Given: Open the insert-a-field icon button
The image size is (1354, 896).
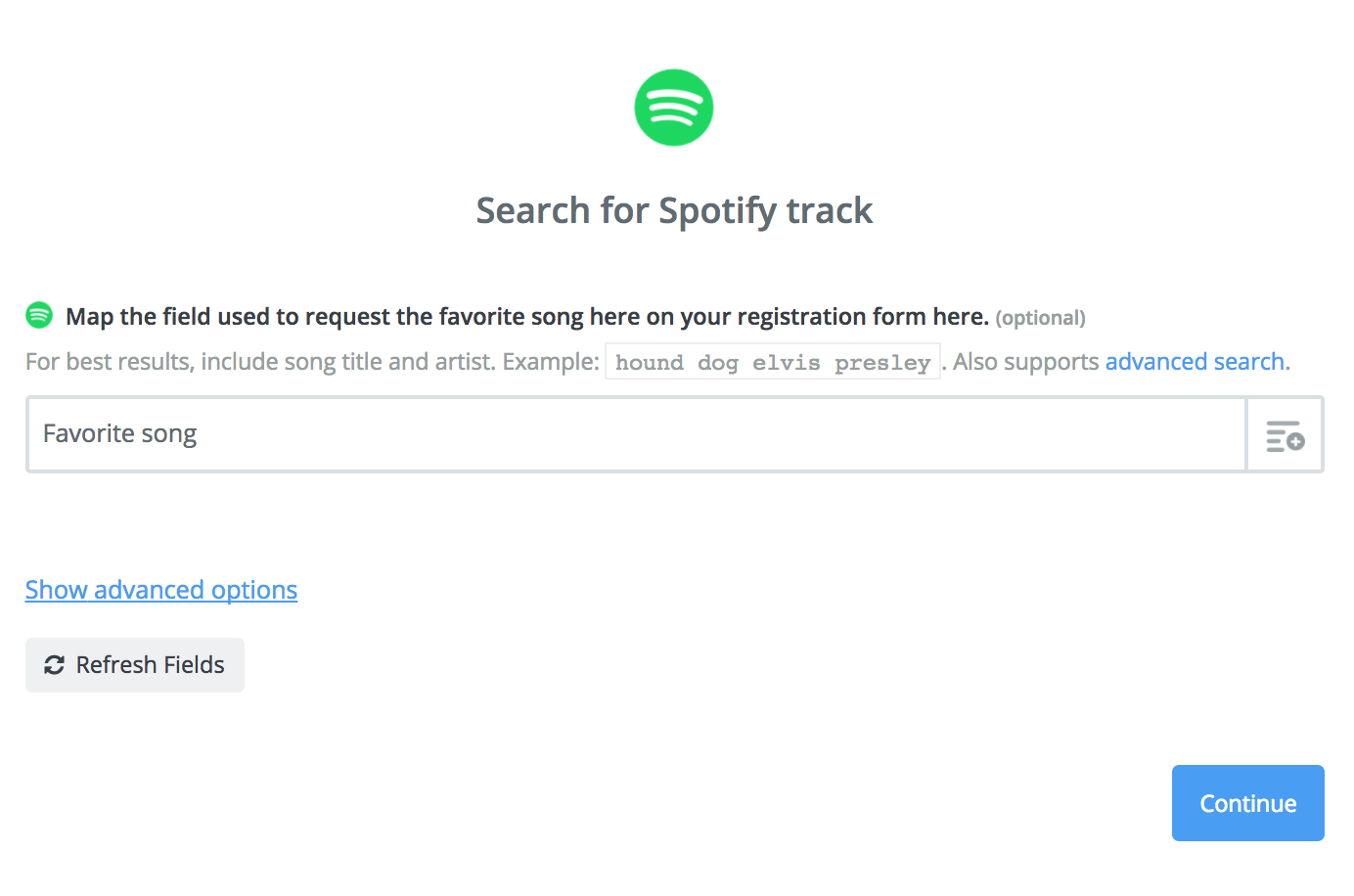Looking at the screenshot, I should coord(1285,435).
